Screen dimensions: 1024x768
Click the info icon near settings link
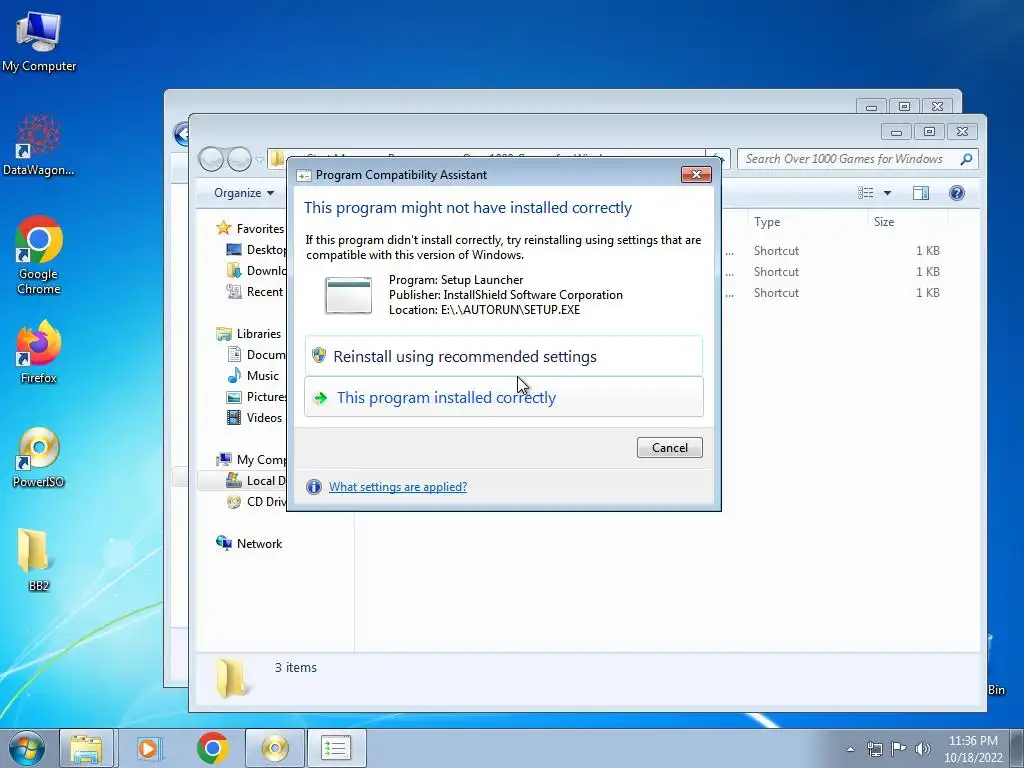[313, 487]
